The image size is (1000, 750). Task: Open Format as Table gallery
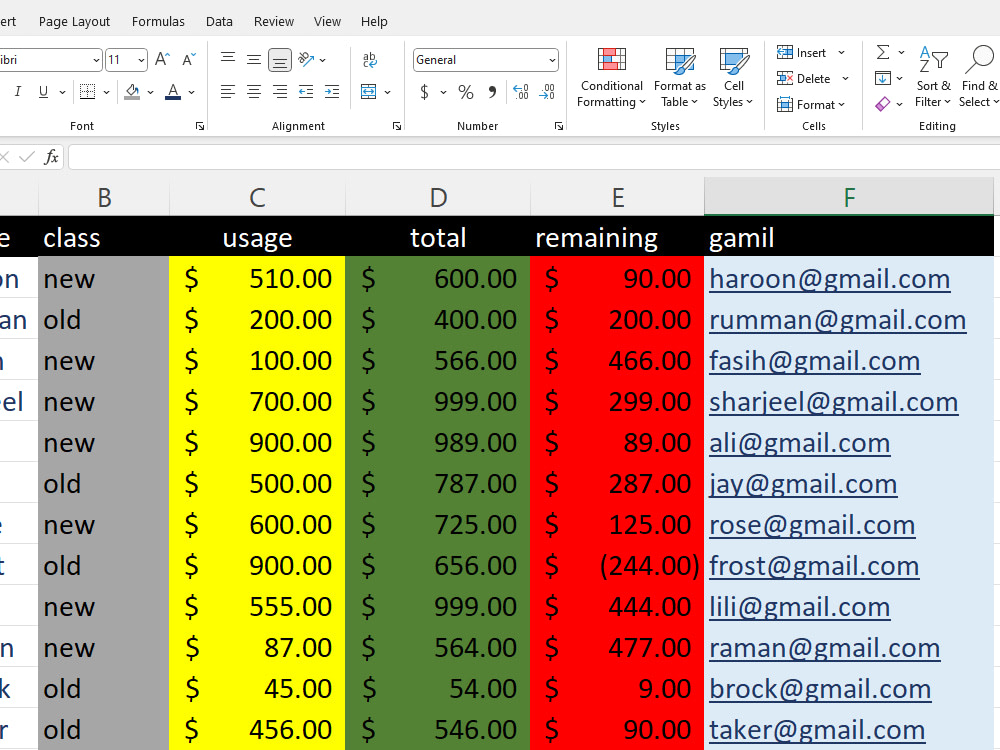pyautogui.click(x=680, y=78)
